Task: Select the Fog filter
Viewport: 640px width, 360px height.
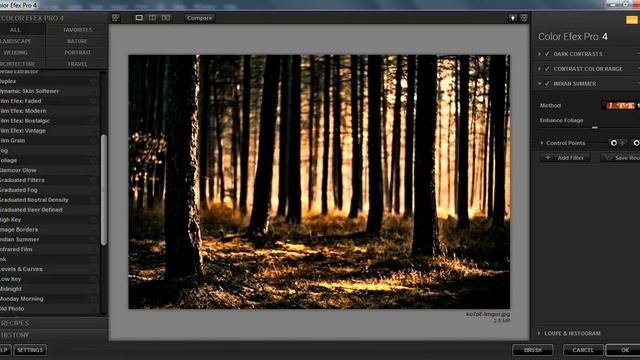Action: pos(49,151)
